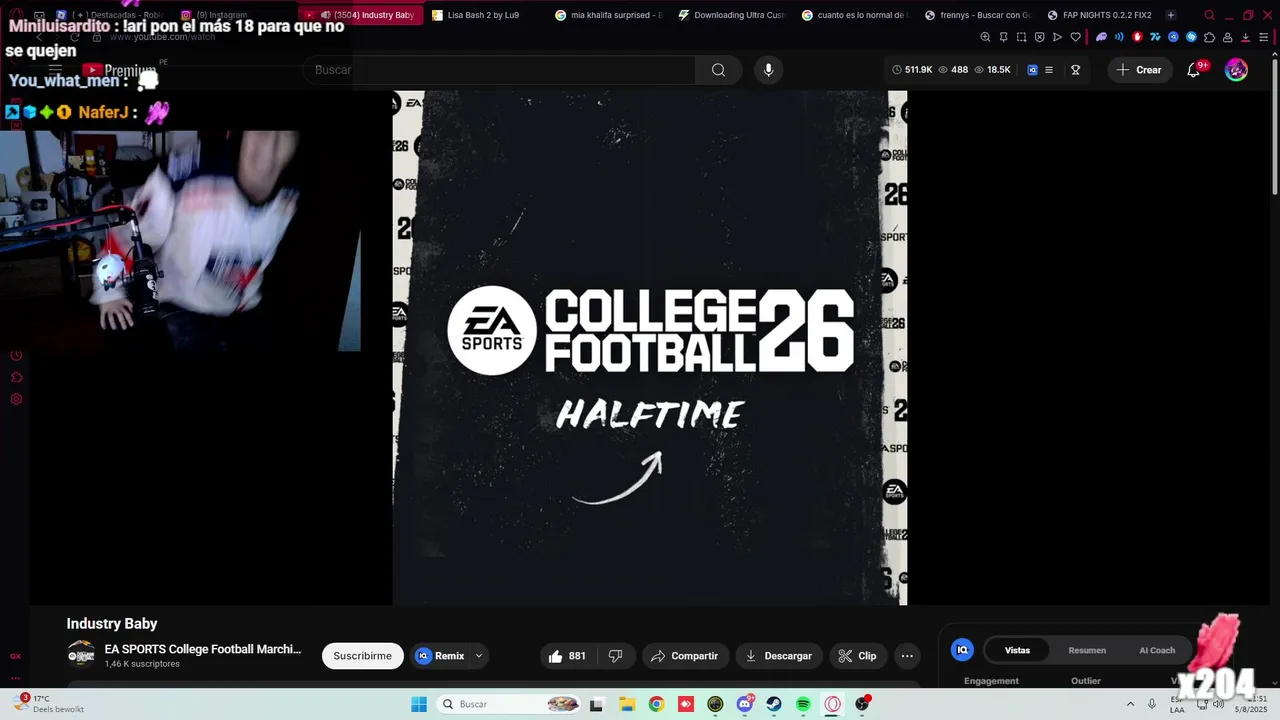The height and width of the screenshot is (720, 1280).
Task: Click the red ad-blocker hand extension icon
Action: [x=1137, y=37]
